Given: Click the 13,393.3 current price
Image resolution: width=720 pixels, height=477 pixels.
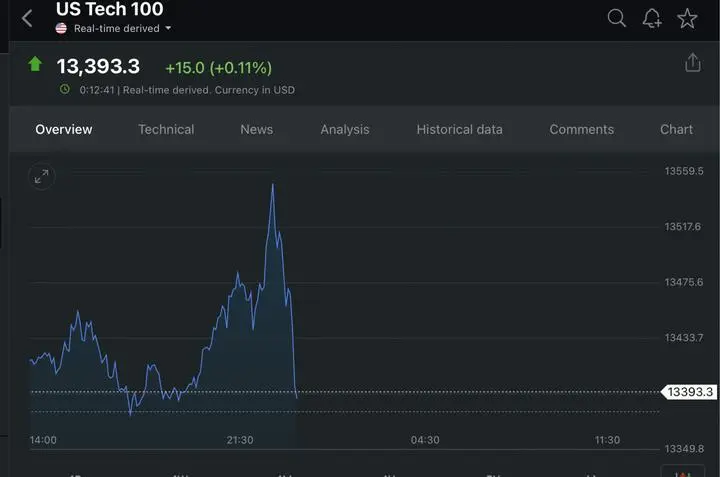Looking at the screenshot, I should [98, 66].
